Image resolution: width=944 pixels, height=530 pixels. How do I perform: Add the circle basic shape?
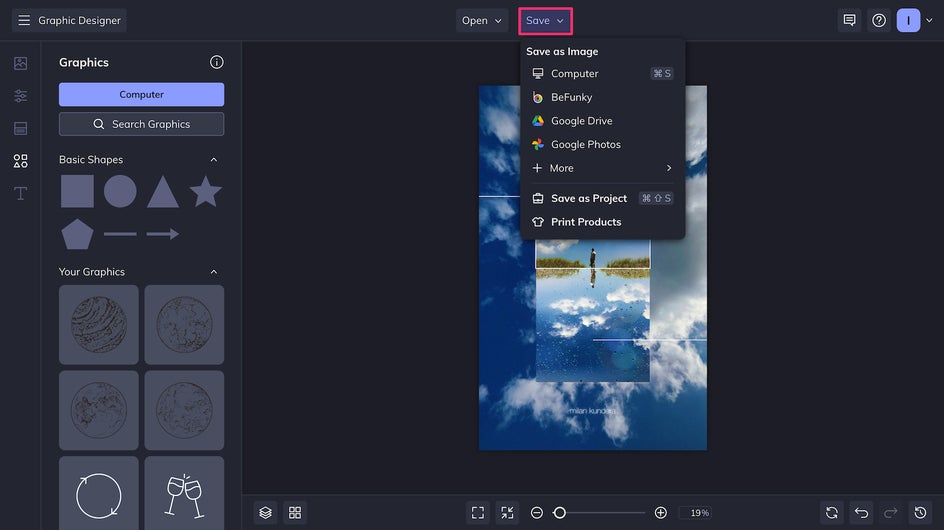click(120, 192)
